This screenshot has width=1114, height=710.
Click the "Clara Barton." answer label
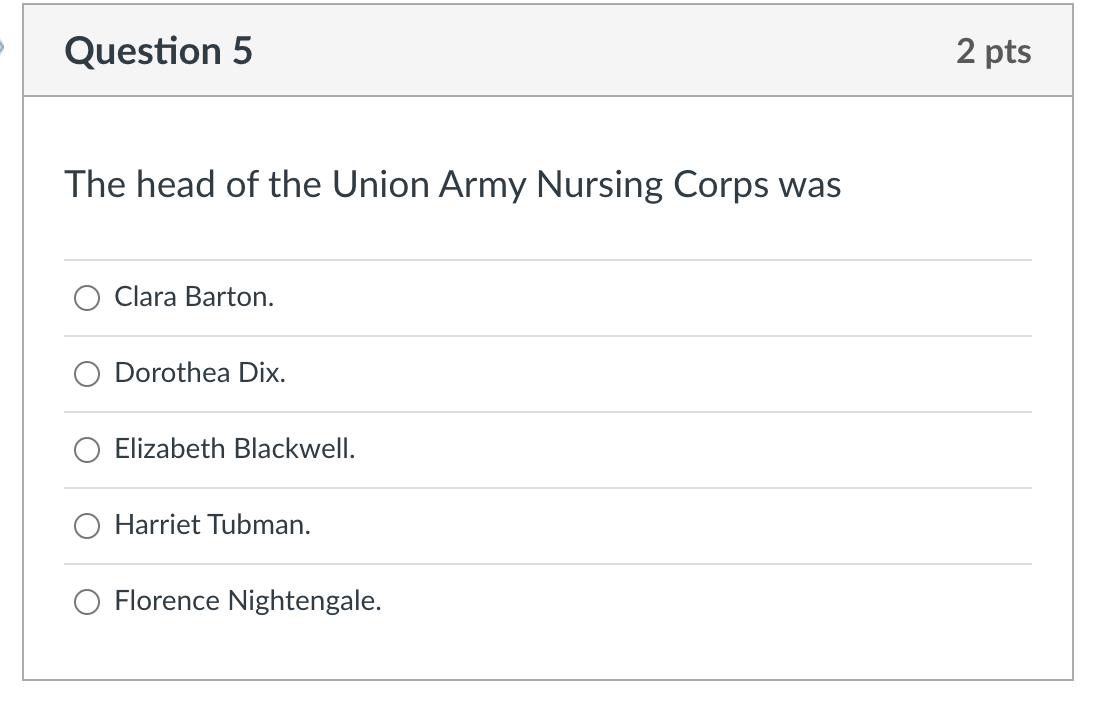point(194,297)
